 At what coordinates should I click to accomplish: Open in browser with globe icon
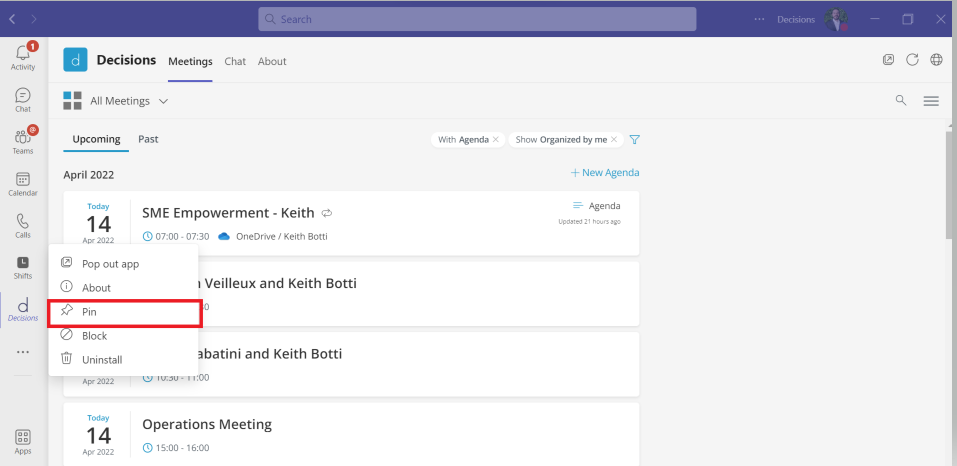click(x=936, y=59)
